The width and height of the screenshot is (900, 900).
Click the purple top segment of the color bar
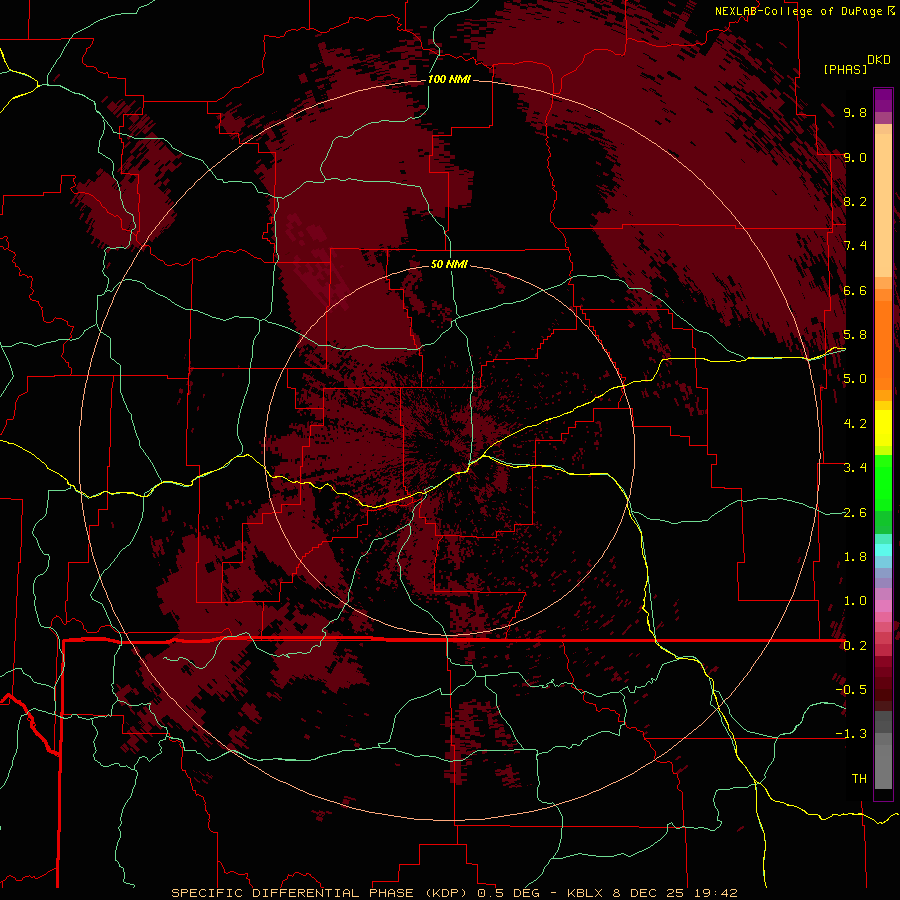[x=883, y=100]
